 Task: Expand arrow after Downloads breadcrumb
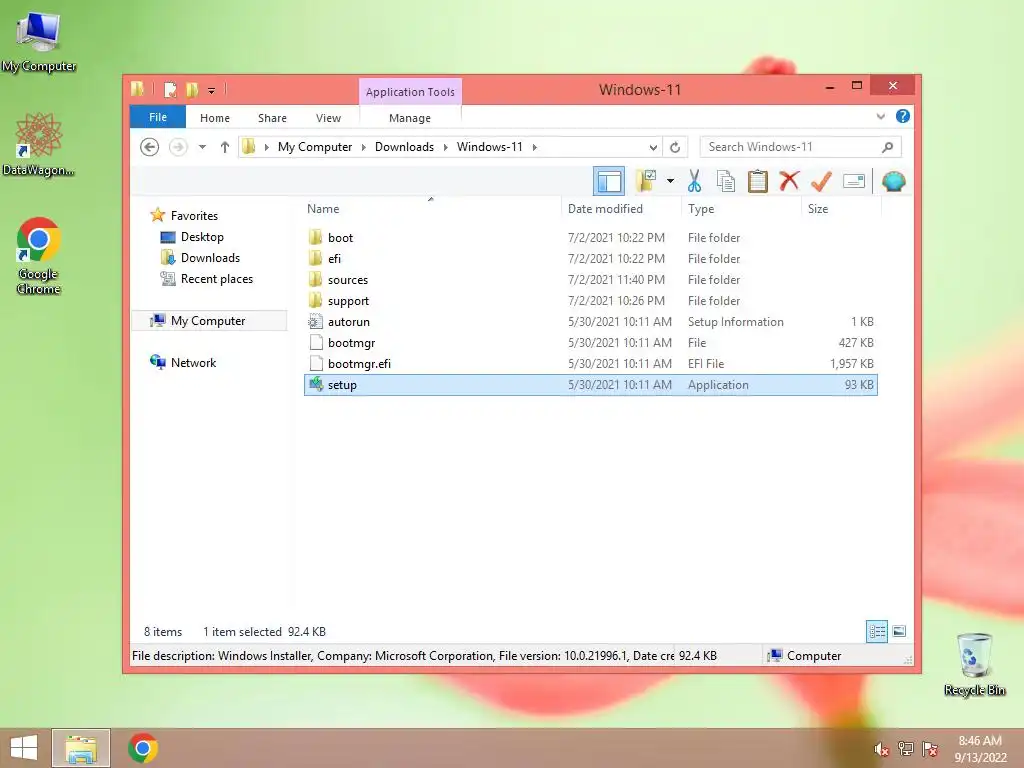click(x=445, y=147)
